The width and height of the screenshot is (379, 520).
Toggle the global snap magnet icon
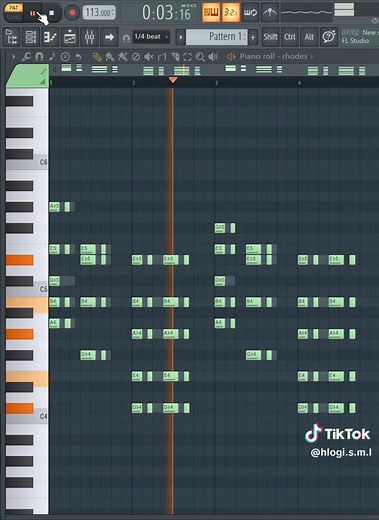tap(126, 38)
